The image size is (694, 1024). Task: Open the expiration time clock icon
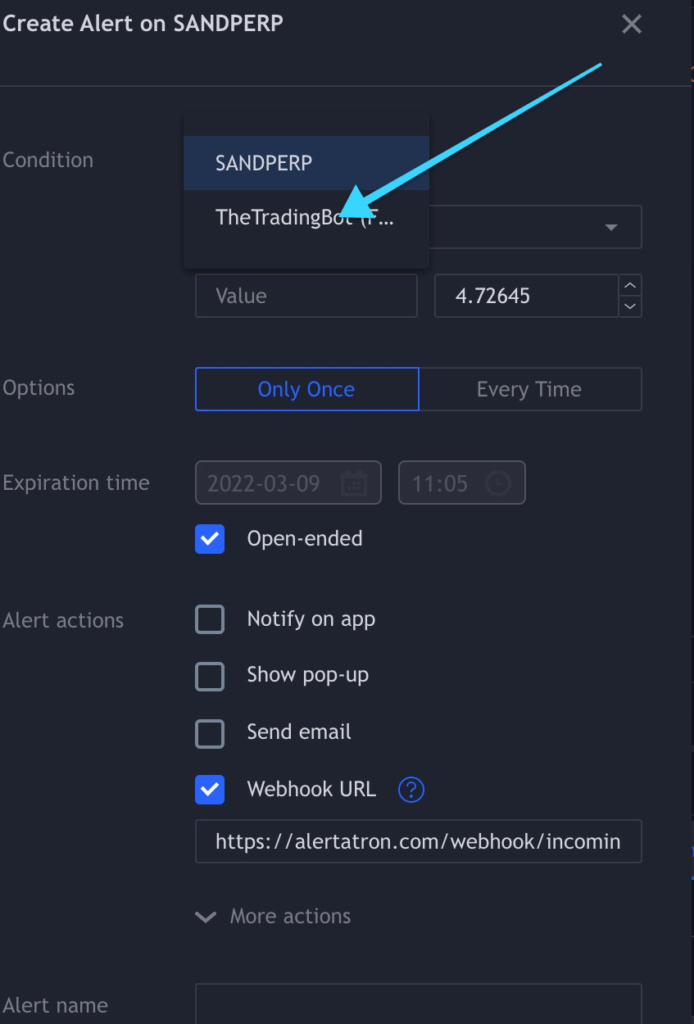tap(497, 483)
